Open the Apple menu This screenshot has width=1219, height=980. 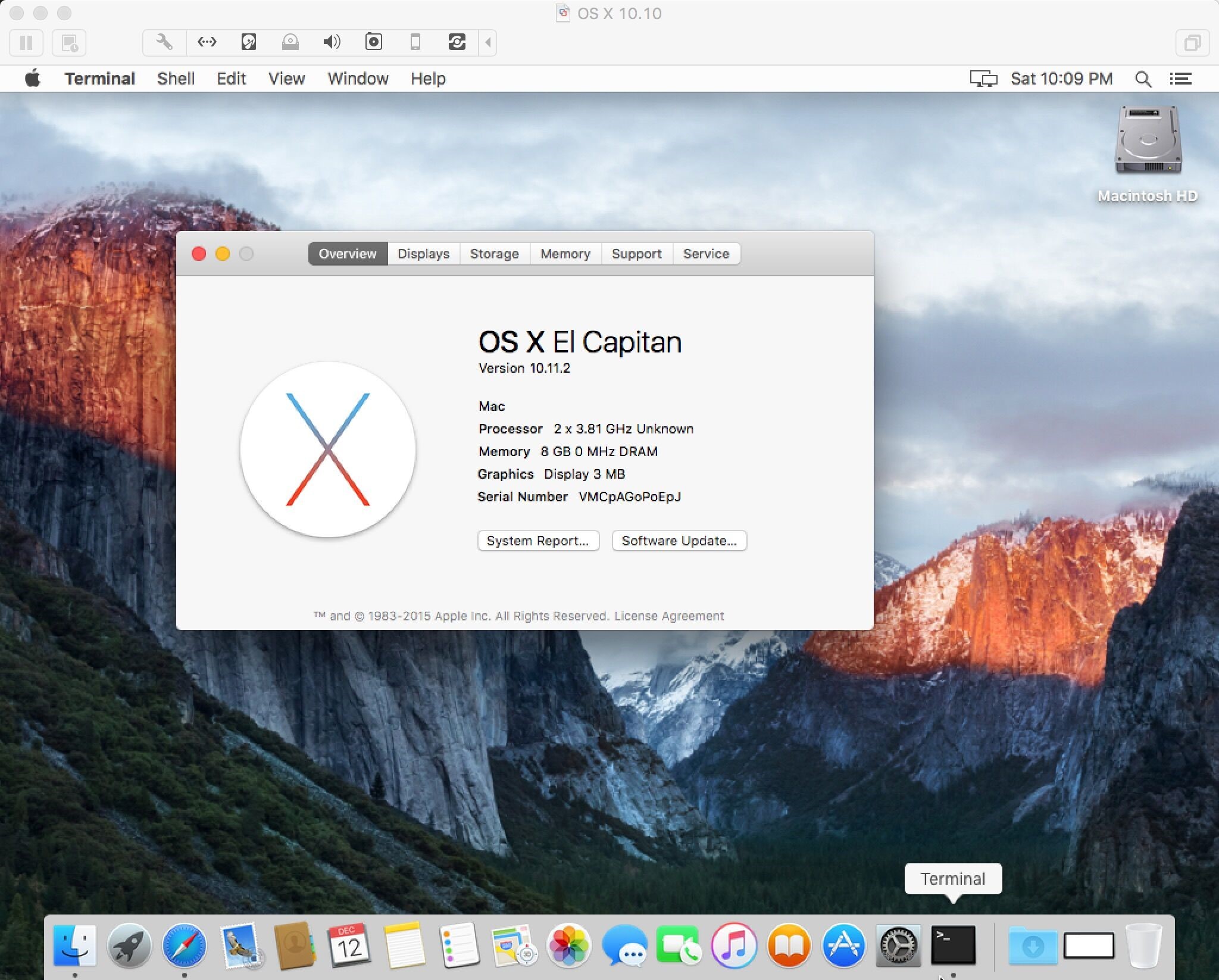click(33, 79)
